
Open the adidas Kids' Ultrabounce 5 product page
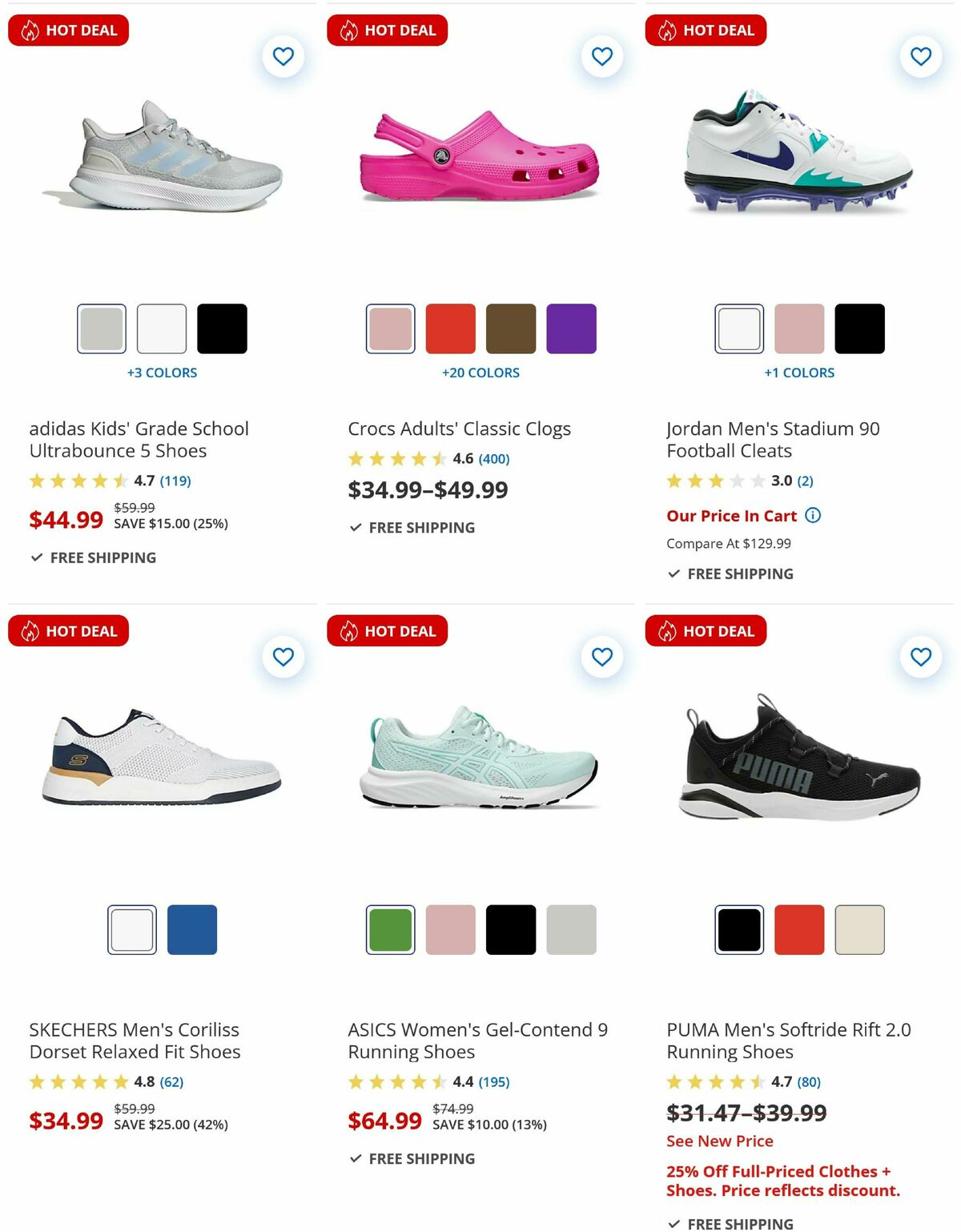coord(140,440)
